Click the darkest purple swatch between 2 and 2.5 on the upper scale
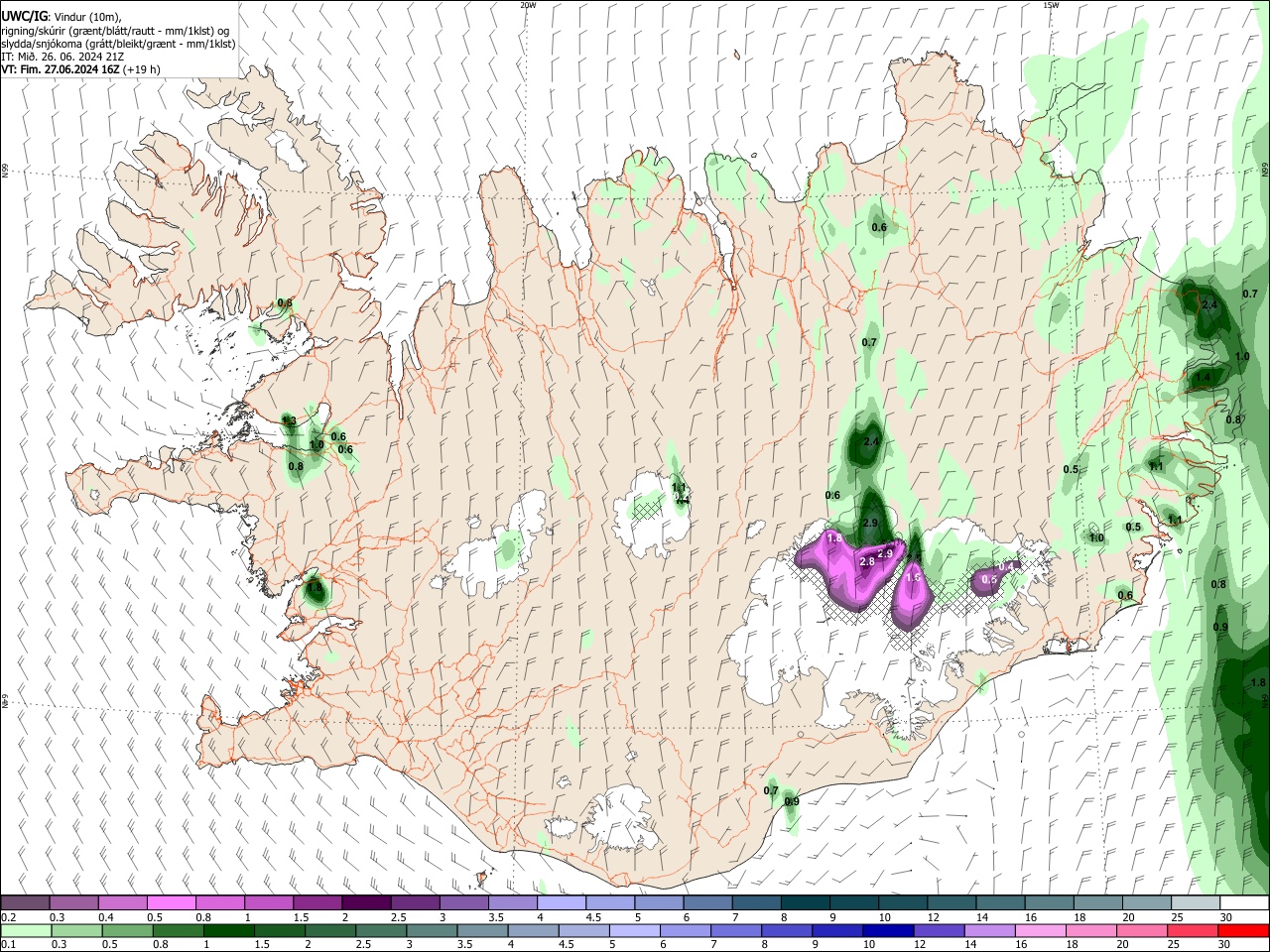Viewport: 1270px width, 952px height. [366, 903]
